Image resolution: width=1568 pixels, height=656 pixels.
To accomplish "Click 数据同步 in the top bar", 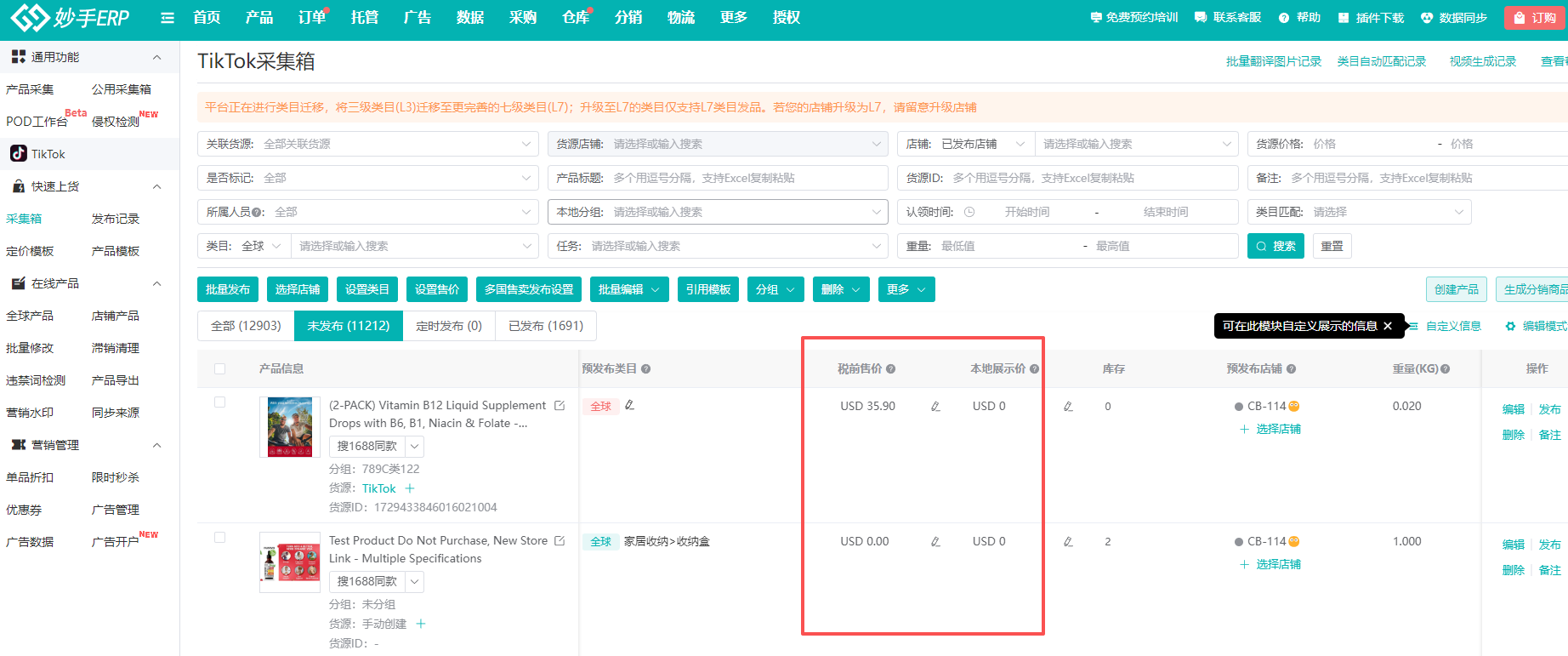I will [x=1454, y=18].
